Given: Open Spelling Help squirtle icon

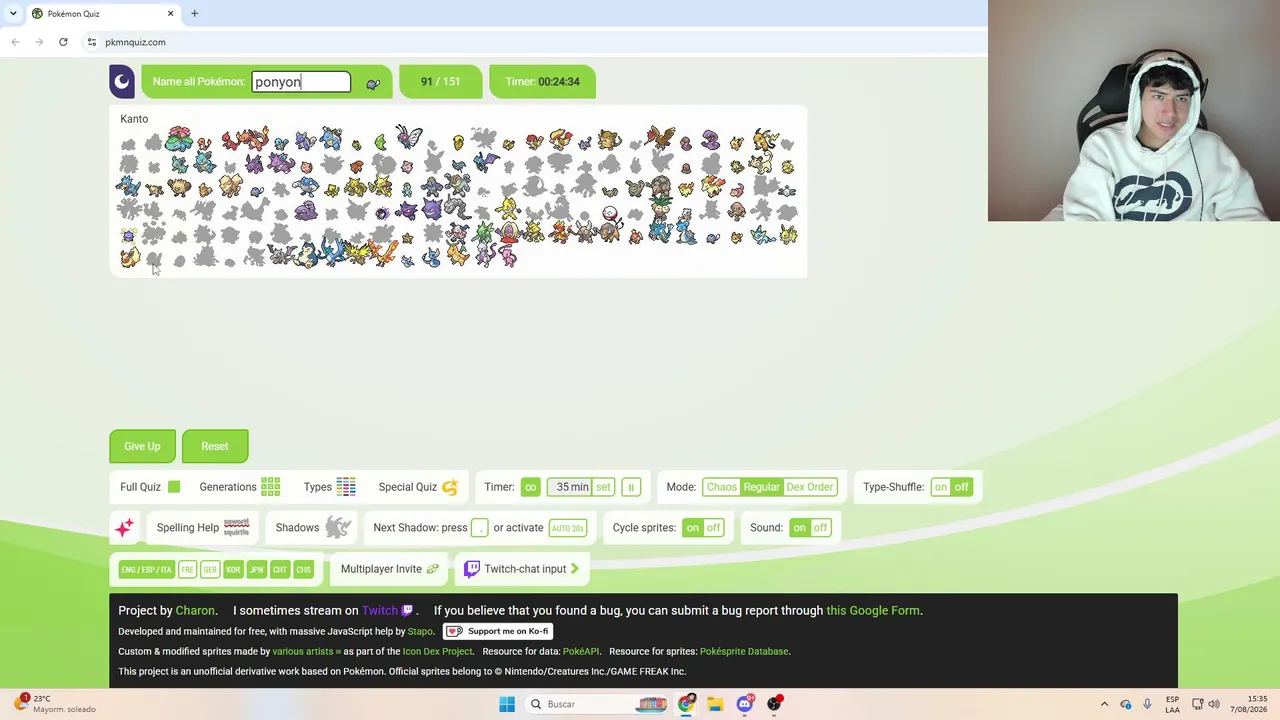Looking at the screenshot, I should 236,527.
